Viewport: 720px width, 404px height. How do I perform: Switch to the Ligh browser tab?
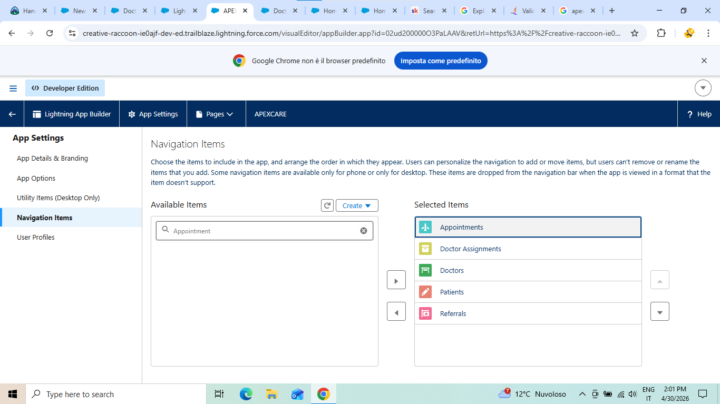pos(179,11)
